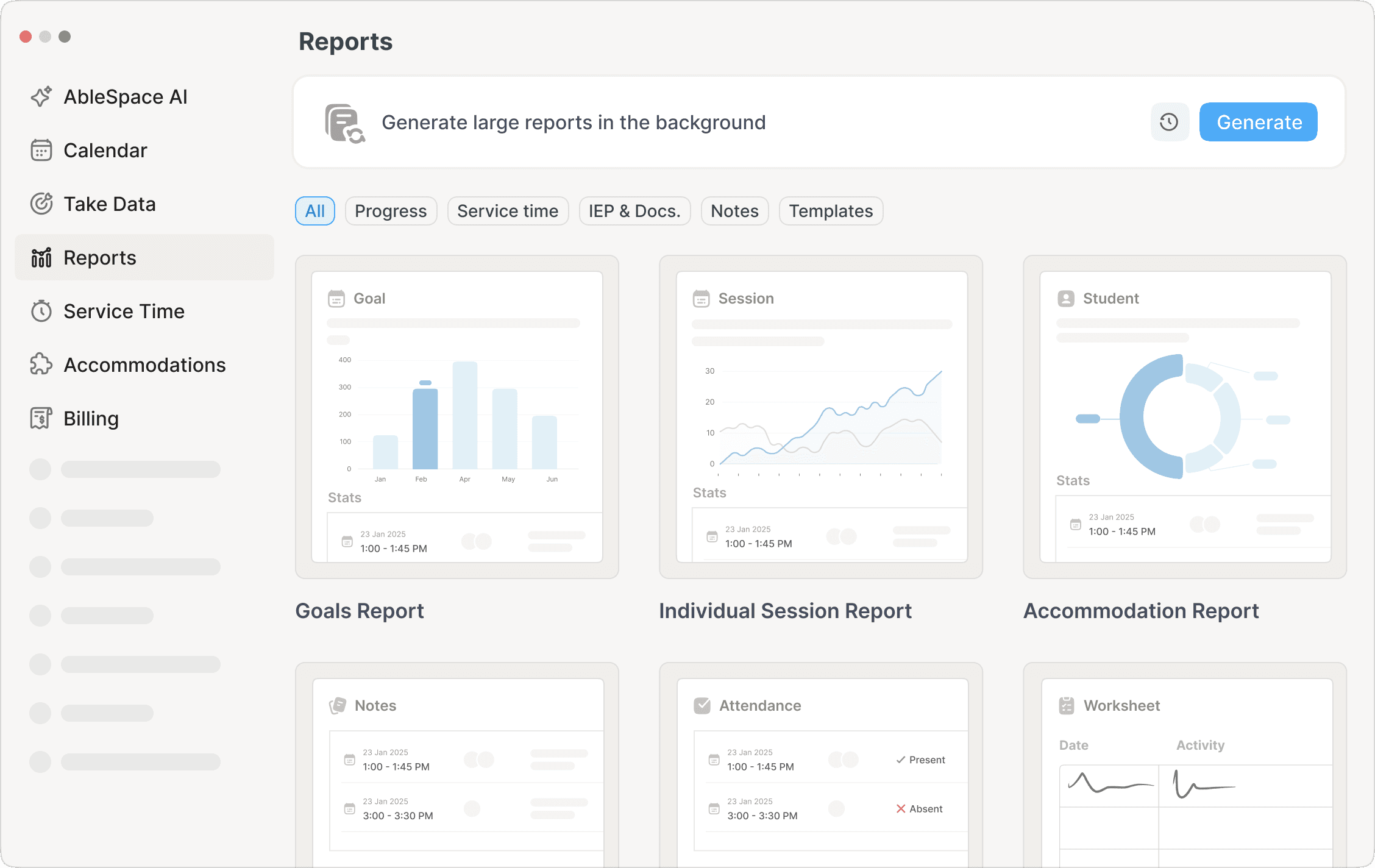Screen dimensions: 1375x868
Task: Click the Attendance checkmark icon
Action: [702, 706]
